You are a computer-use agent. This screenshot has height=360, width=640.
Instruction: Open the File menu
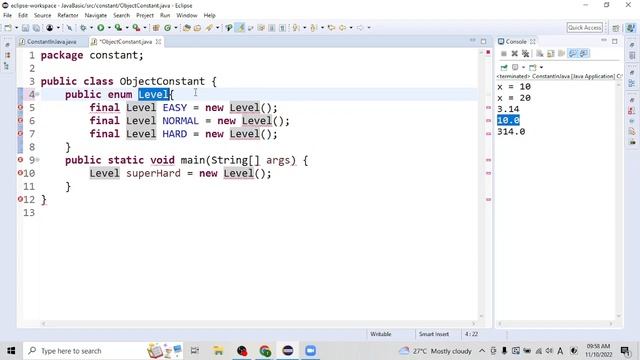(7, 16)
